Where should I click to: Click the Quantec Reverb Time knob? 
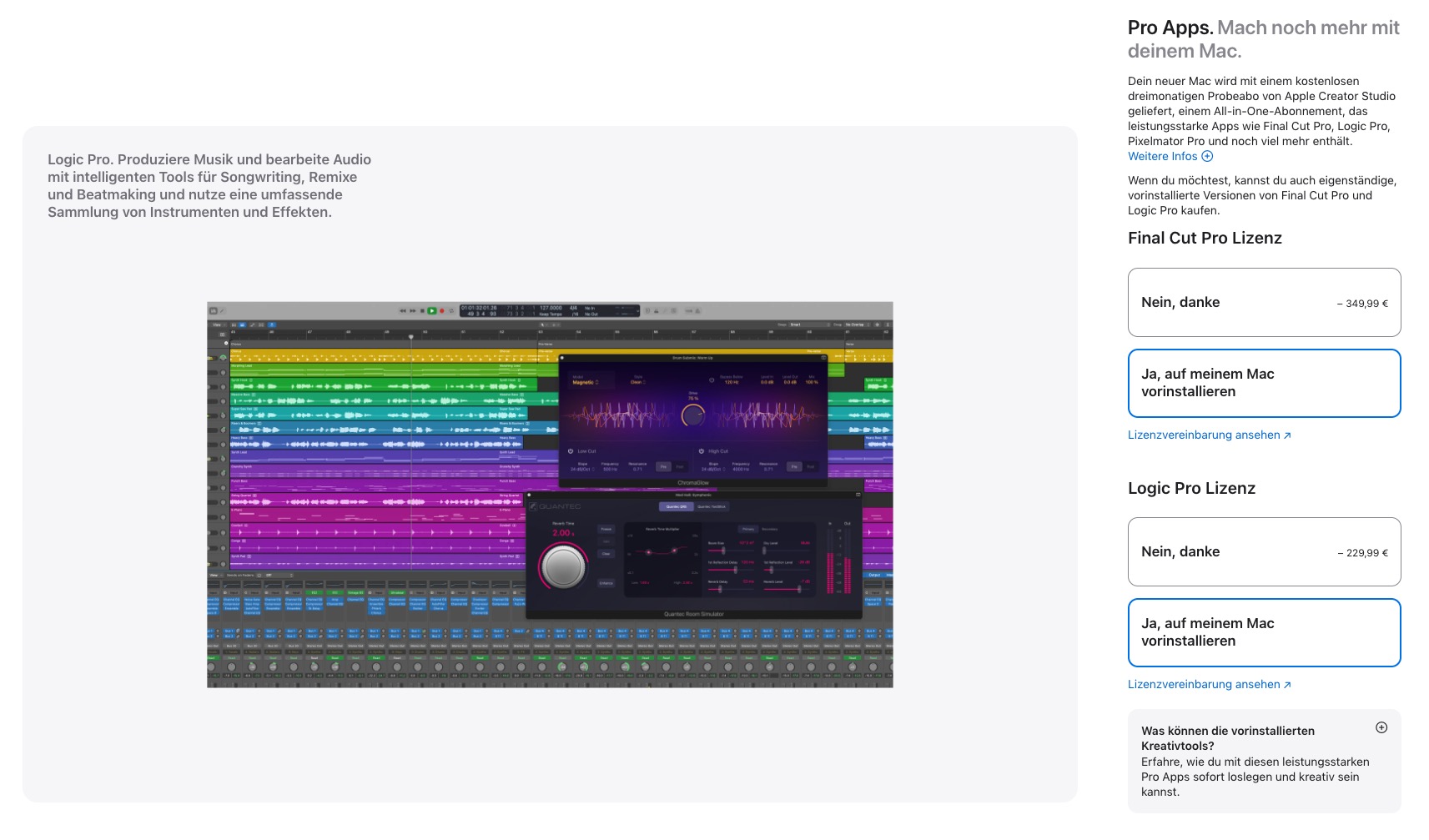tap(562, 567)
